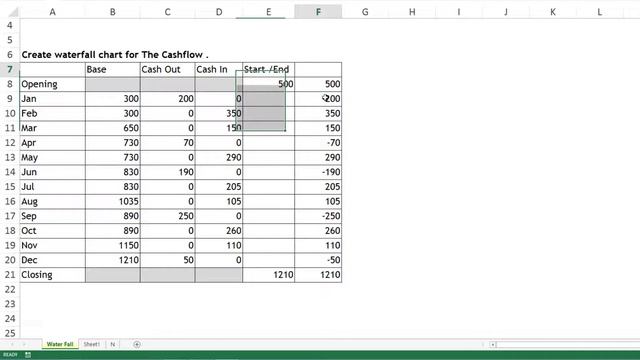Click the READY status indicator
Image resolution: width=640 pixels, height=360 pixels.
pyautogui.click(x=11, y=355)
